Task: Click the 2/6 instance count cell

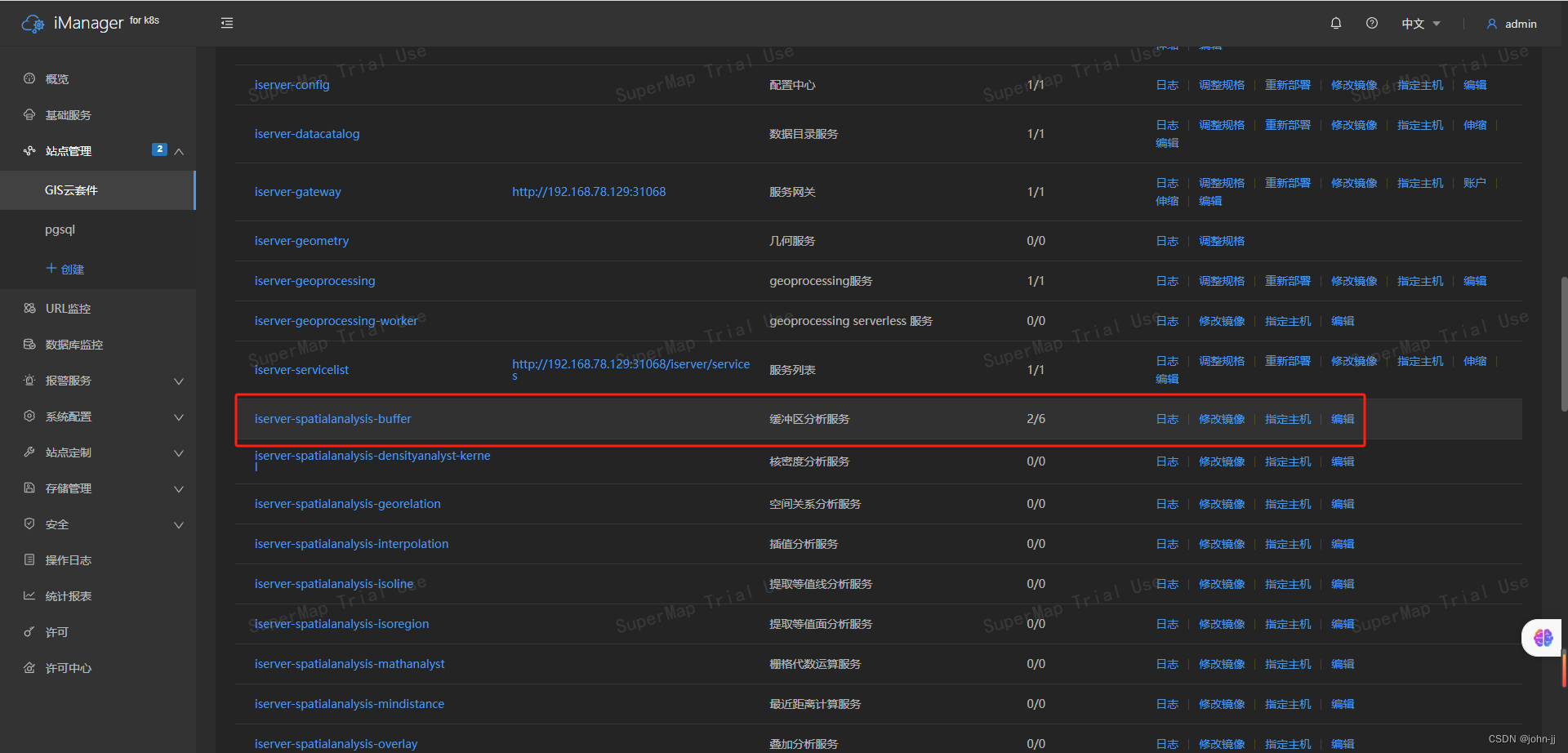Action: click(1036, 419)
